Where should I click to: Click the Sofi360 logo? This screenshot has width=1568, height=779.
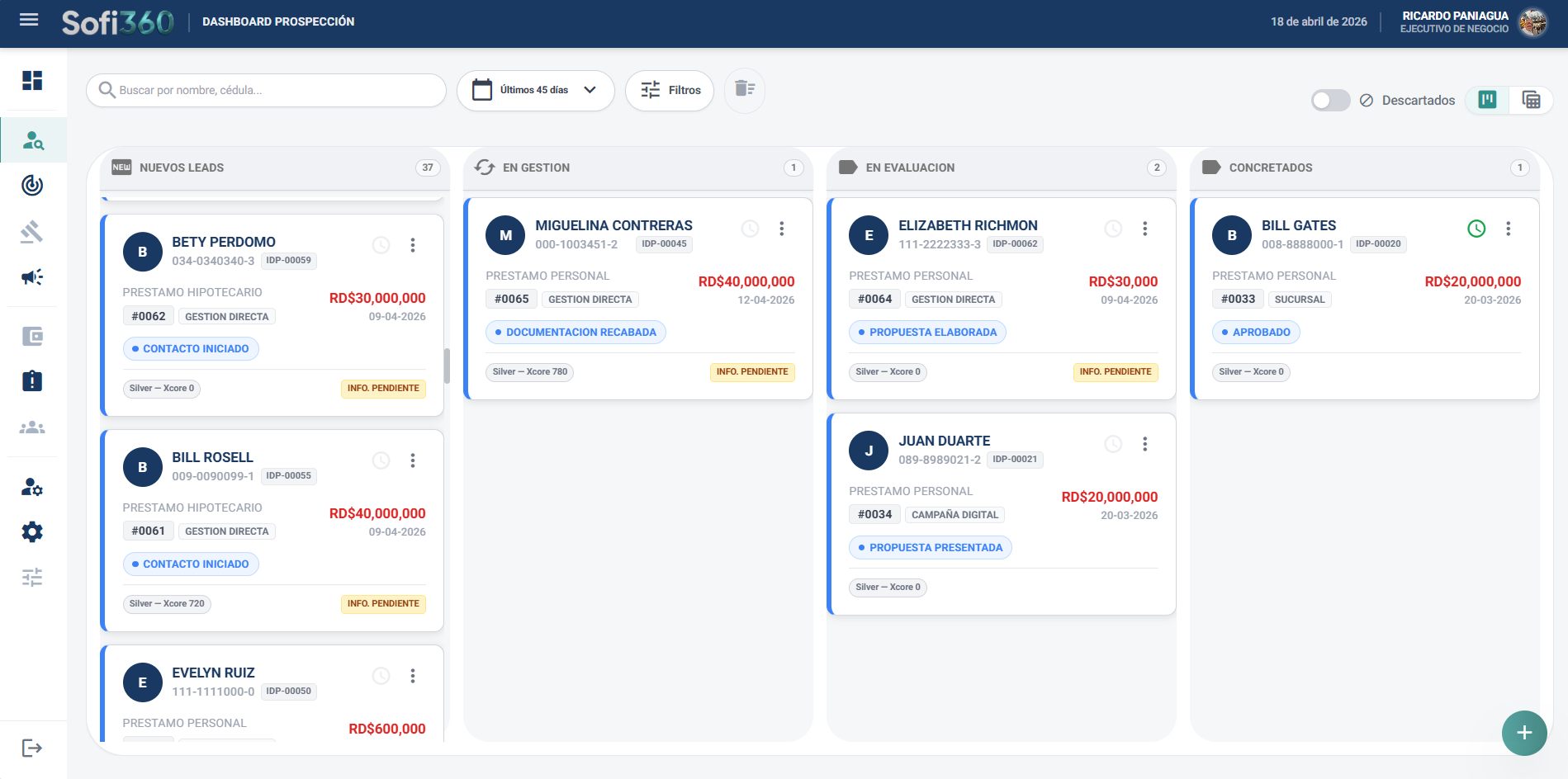(118, 22)
